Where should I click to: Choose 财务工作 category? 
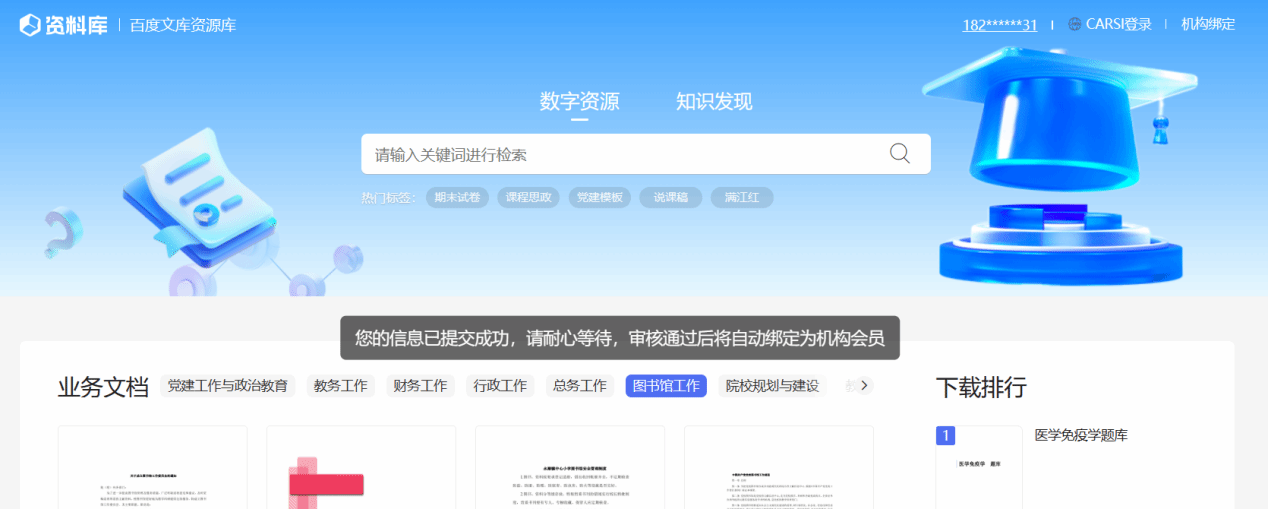(420, 386)
